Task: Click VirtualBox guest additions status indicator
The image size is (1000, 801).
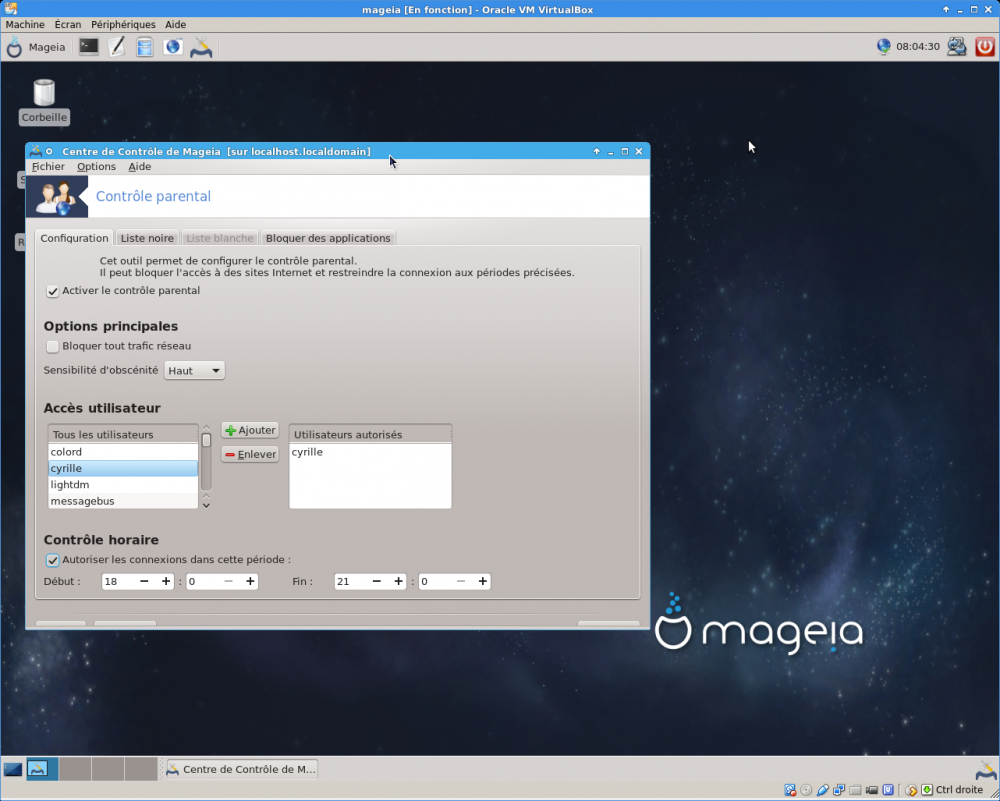Action: coord(888,790)
